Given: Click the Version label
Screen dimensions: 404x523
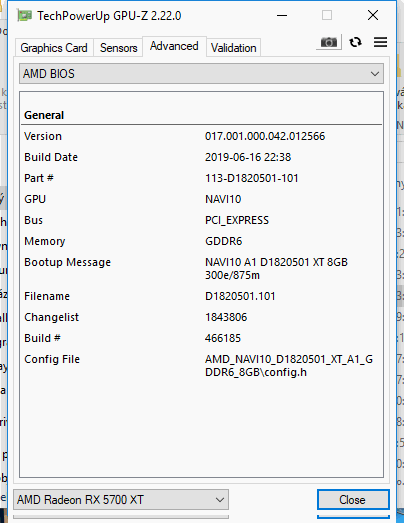Looking at the screenshot, I should point(43,136).
